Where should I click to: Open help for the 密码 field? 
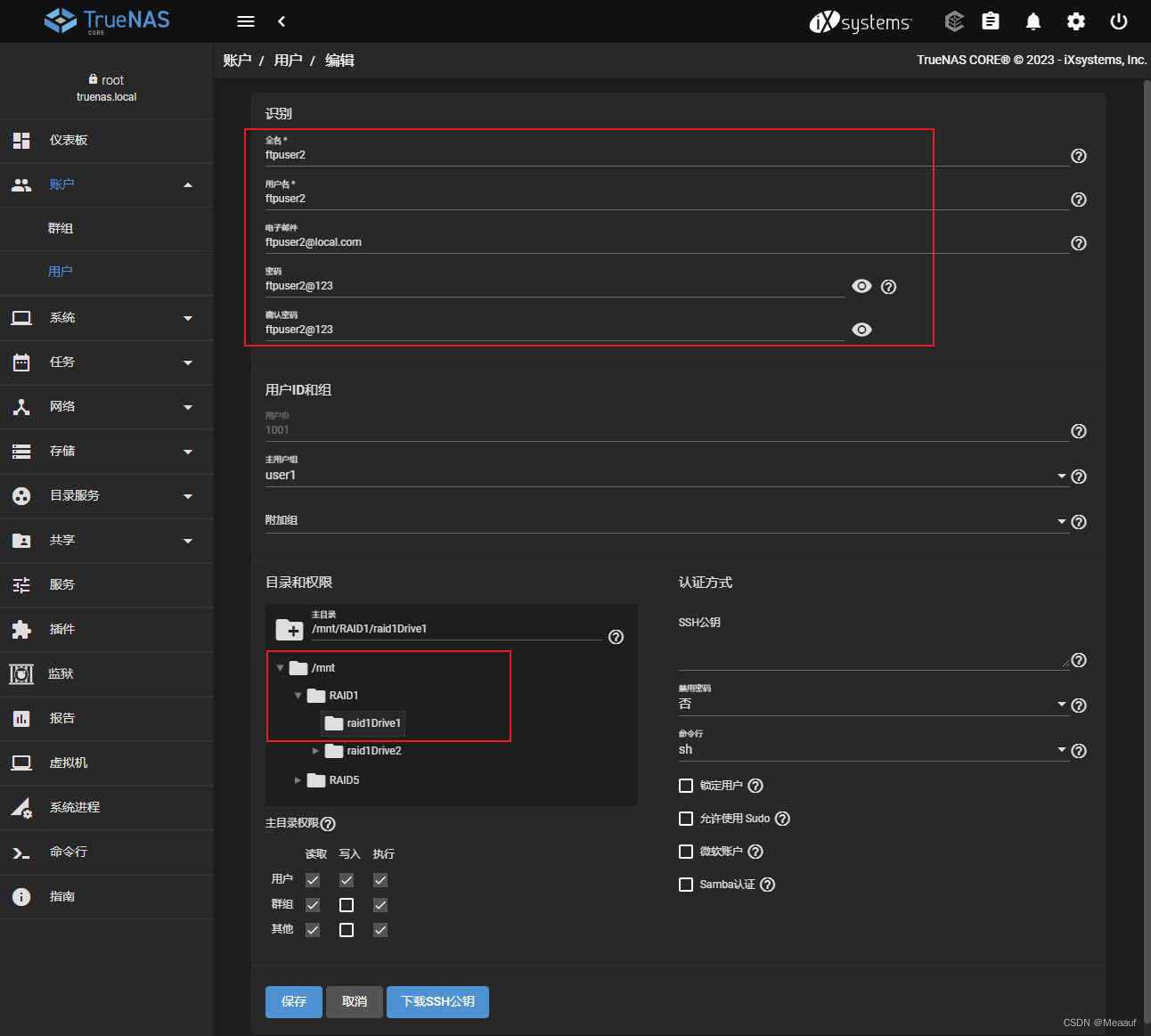coord(889,287)
